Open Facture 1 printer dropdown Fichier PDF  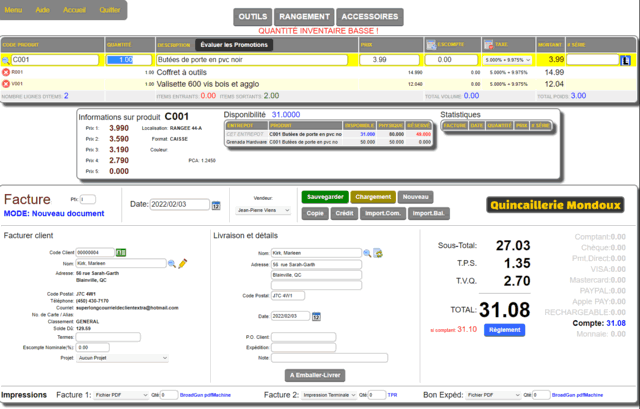(x=121, y=395)
